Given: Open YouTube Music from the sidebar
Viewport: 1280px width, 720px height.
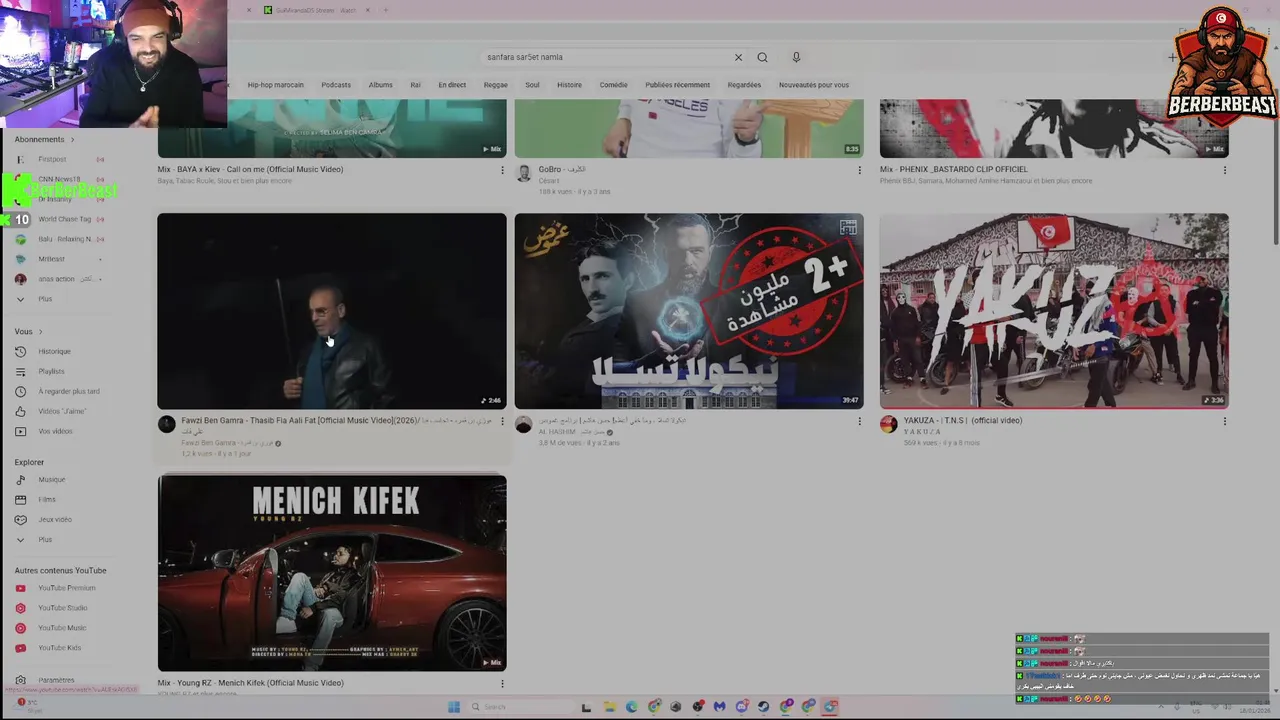Looking at the screenshot, I should [x=52, y=628].
